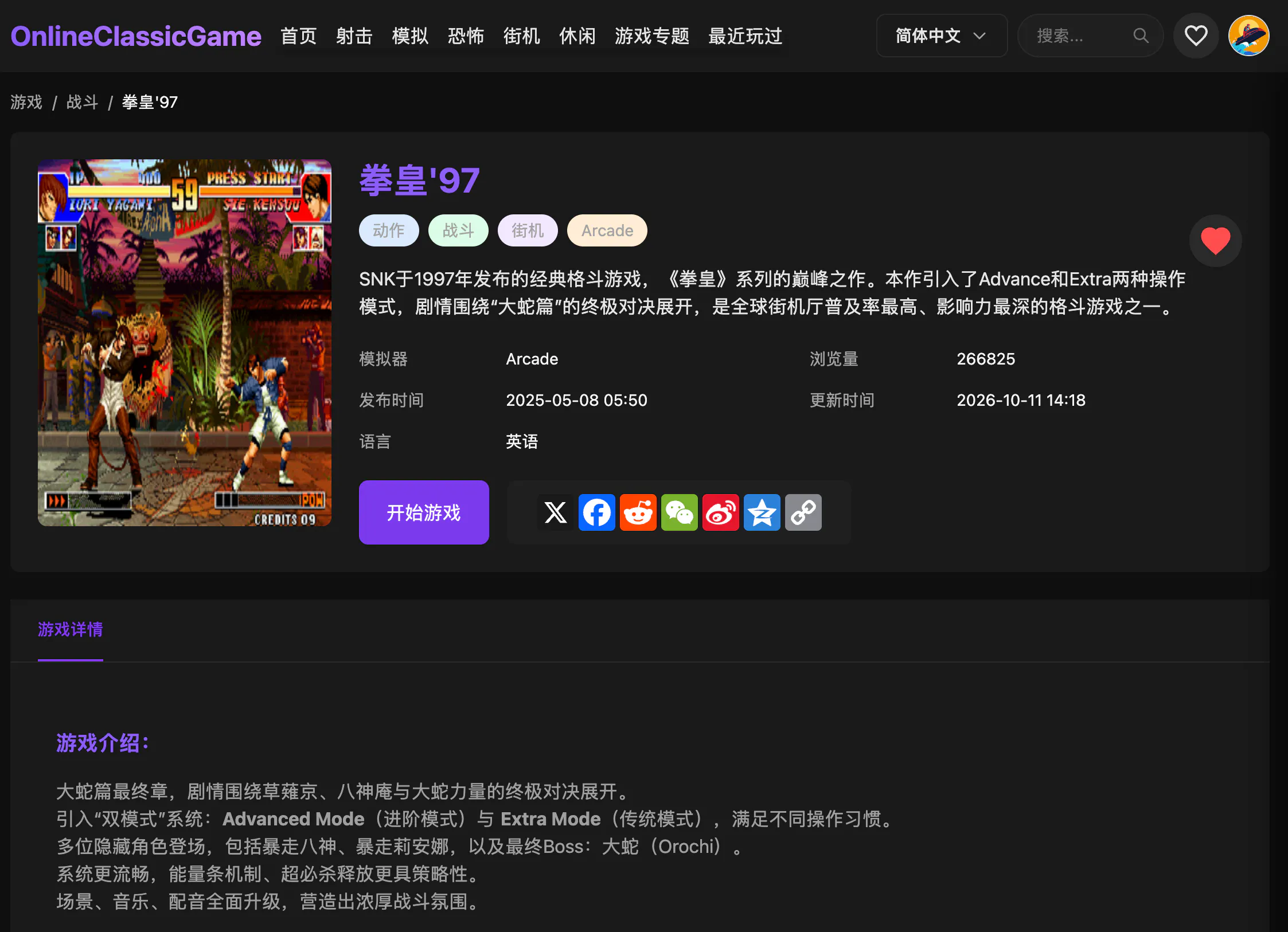The width and height of the screenshot is (1288, 932).
Task: Toggle the red heart favorite for 拳皇'97
Action: click(1215, 241)
